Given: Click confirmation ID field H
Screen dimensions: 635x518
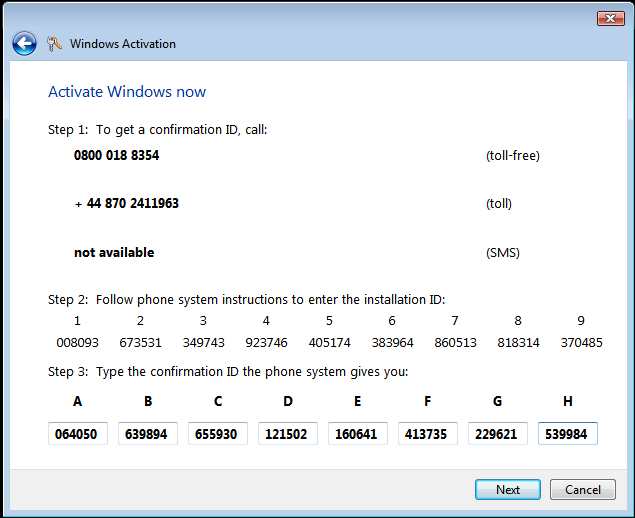Looking at the screenshot, I should [568, 434].
